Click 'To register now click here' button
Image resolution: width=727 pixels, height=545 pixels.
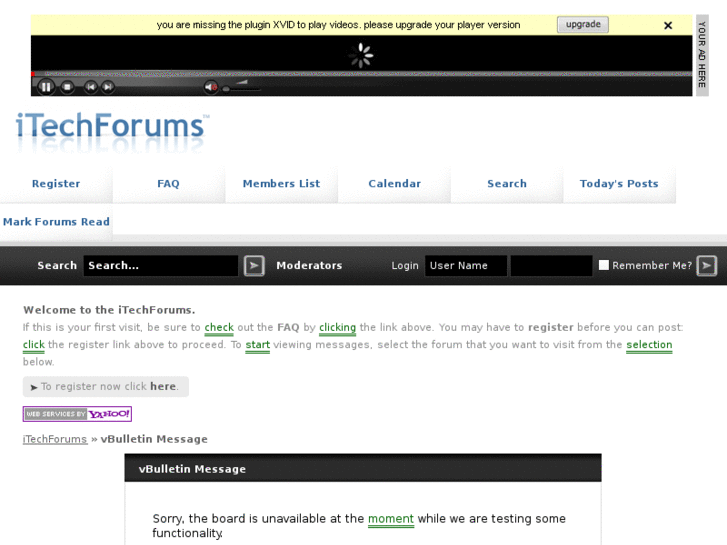coord(106,386)
